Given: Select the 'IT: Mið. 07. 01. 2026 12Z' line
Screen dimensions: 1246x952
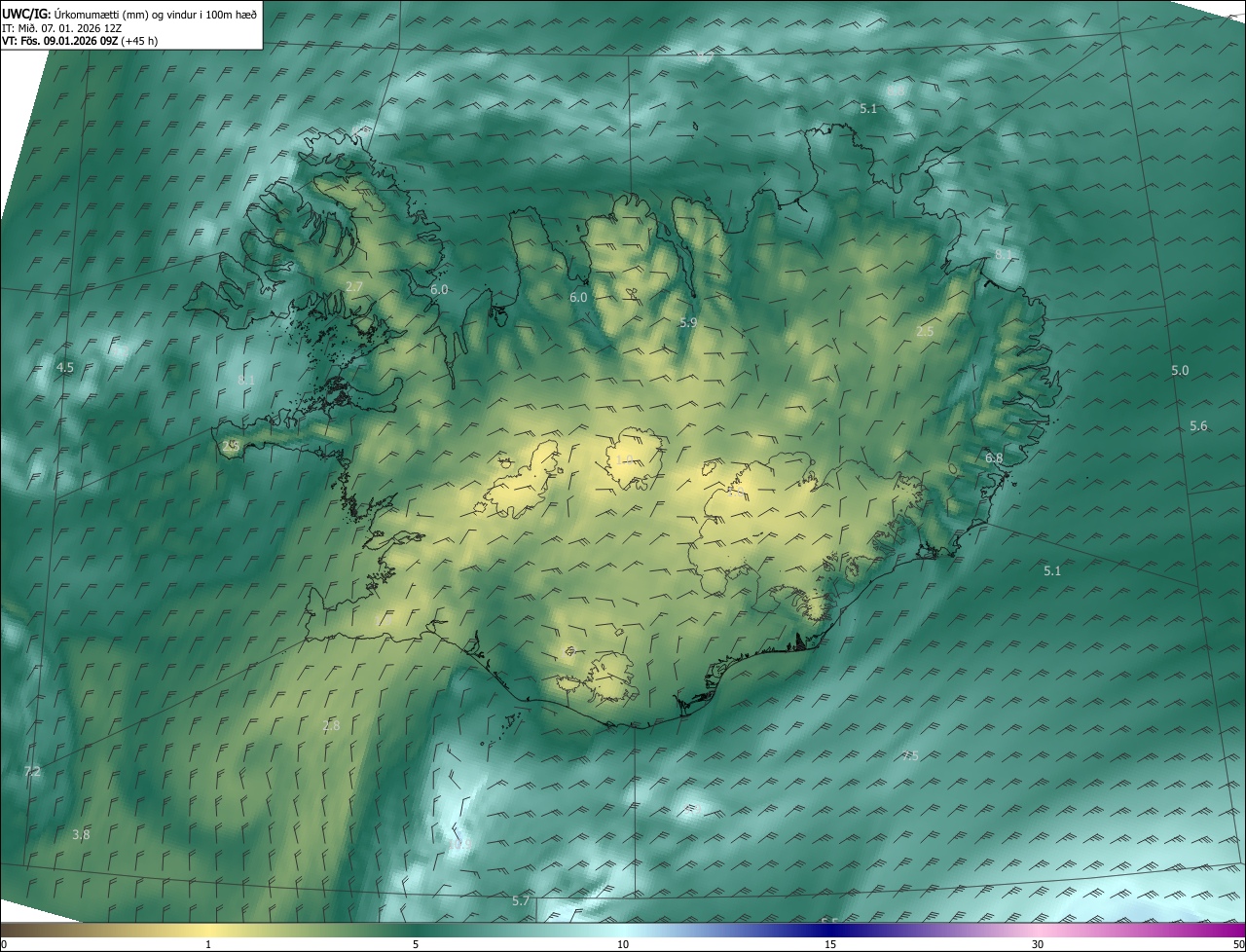Looking at the screenshot, I should pos(61,28).
